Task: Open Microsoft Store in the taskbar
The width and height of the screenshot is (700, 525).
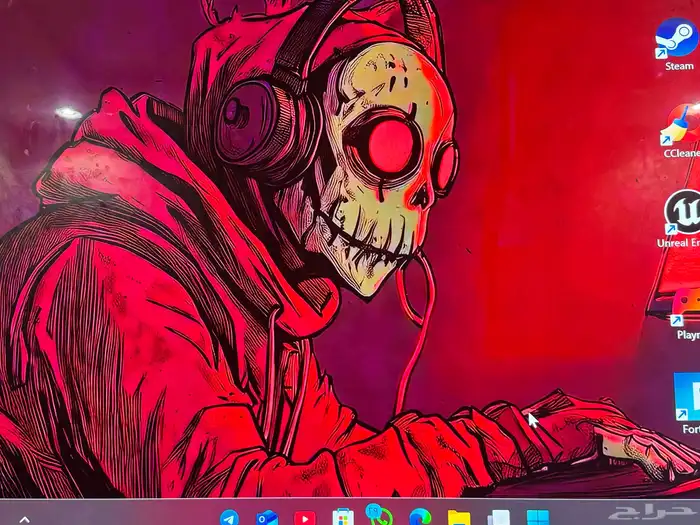Action: click(x=343, y=517)
